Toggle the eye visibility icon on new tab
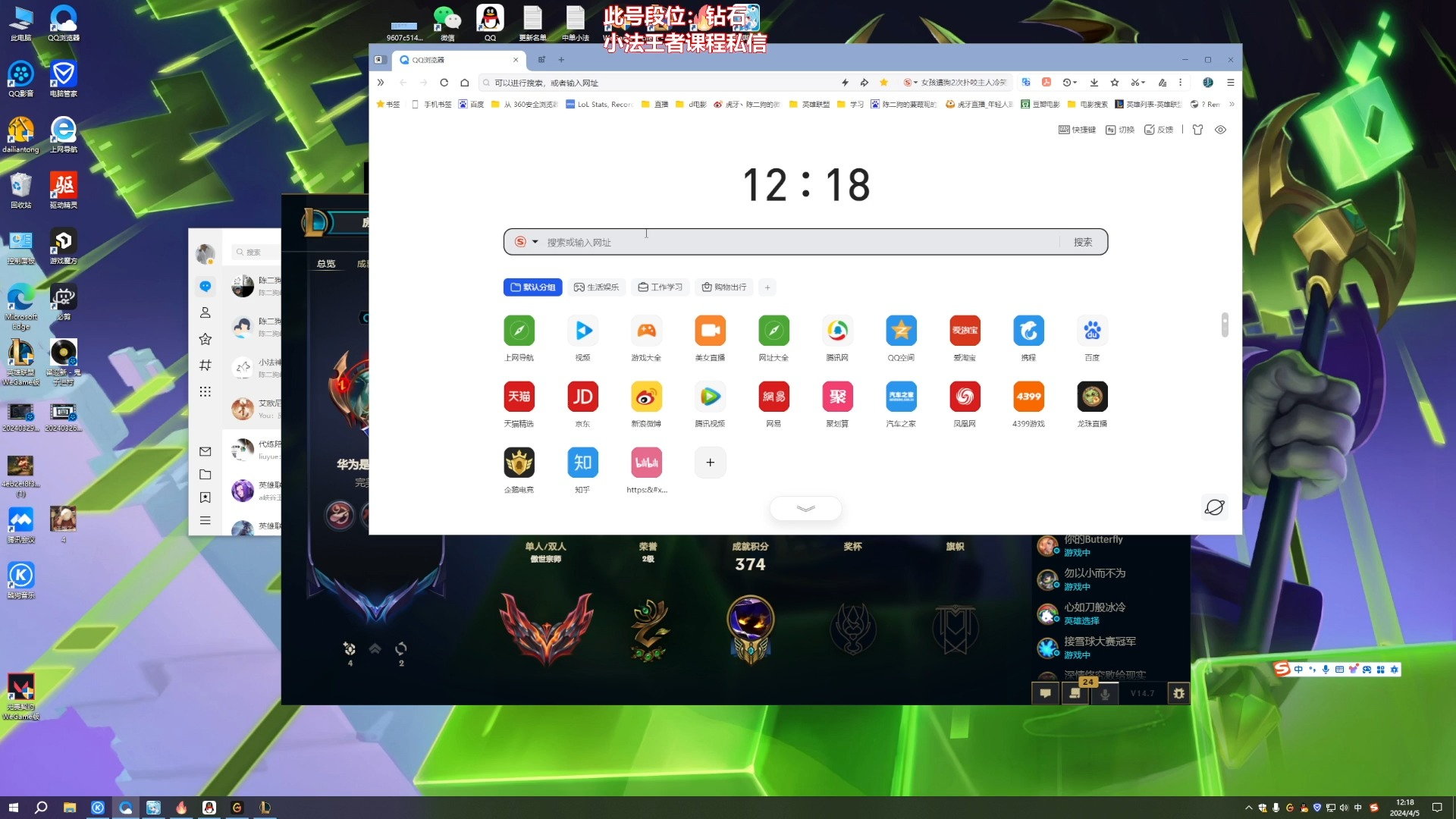This screenshot has height=819, width=1456. tap(1220, 130)
